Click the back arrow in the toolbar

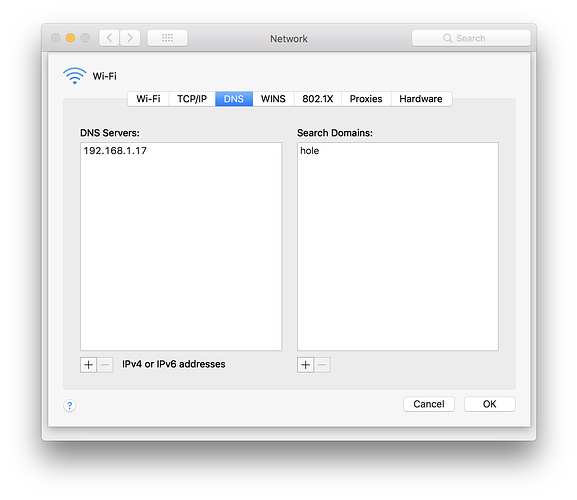(109, 38)
